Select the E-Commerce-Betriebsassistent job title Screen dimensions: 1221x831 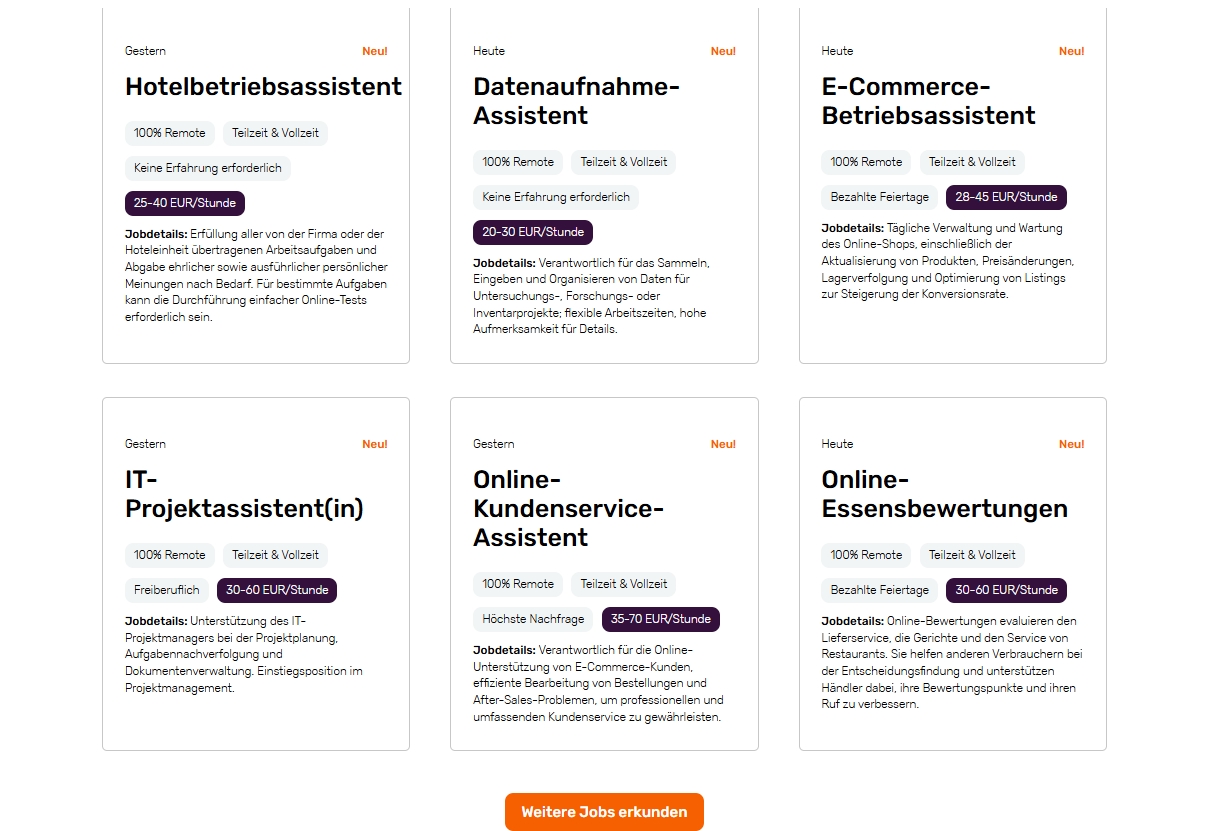[928, 101]
